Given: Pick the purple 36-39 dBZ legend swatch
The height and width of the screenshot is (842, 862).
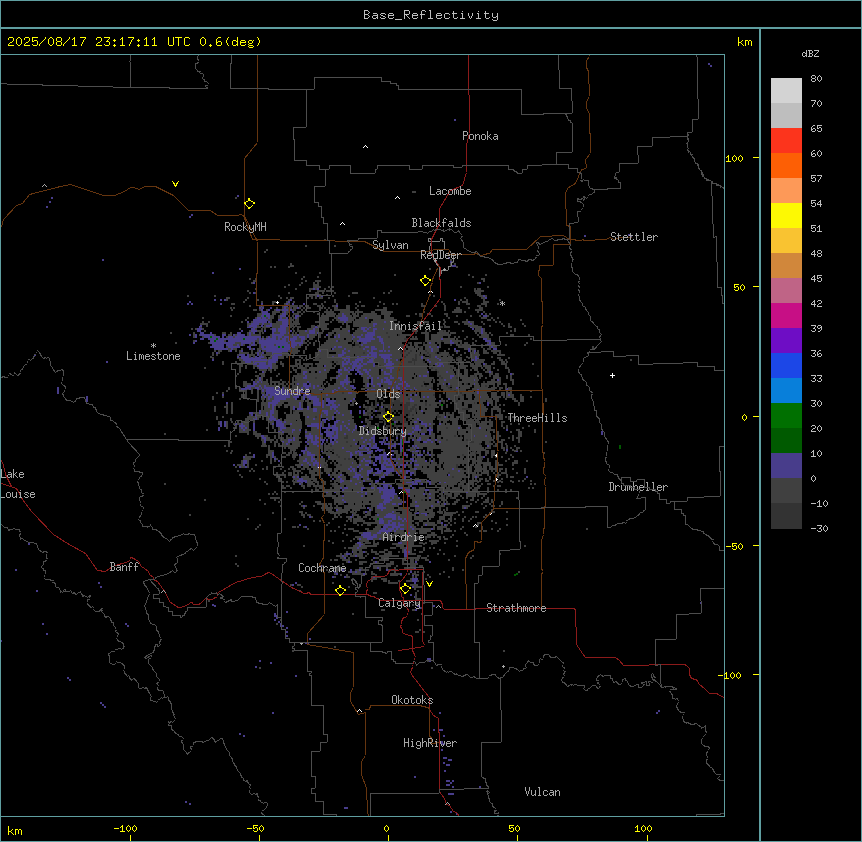Looking at the screenshot, I should 786,341.
